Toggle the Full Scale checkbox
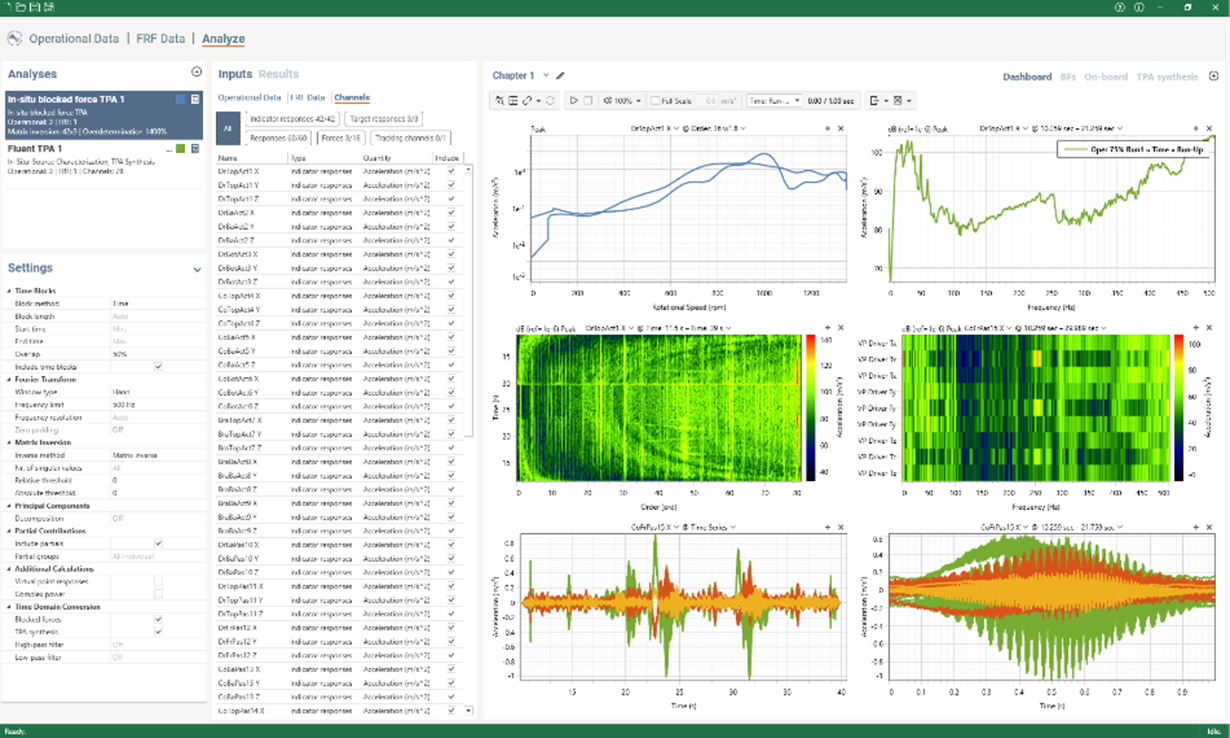Image resolution: width=1230 pixels, height=738 pixels. pyautogui.click(x=655, y=101)
